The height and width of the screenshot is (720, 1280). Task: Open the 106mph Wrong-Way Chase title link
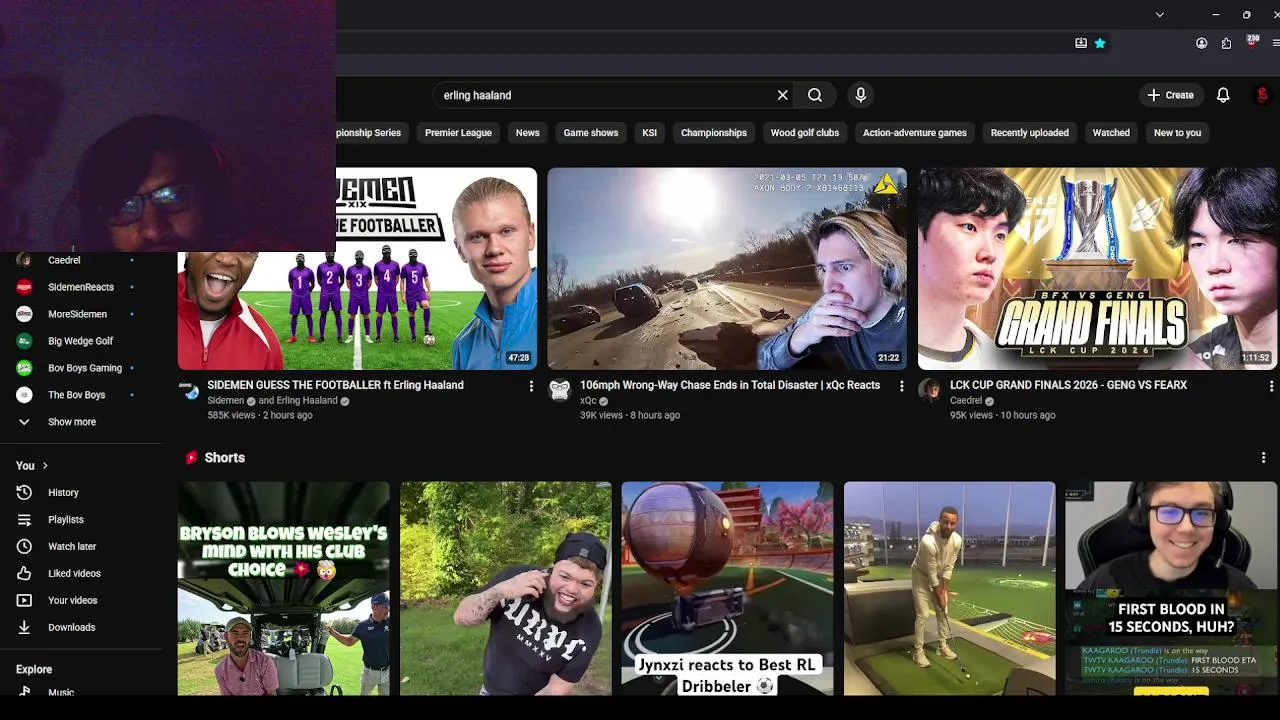pos(730,385)
